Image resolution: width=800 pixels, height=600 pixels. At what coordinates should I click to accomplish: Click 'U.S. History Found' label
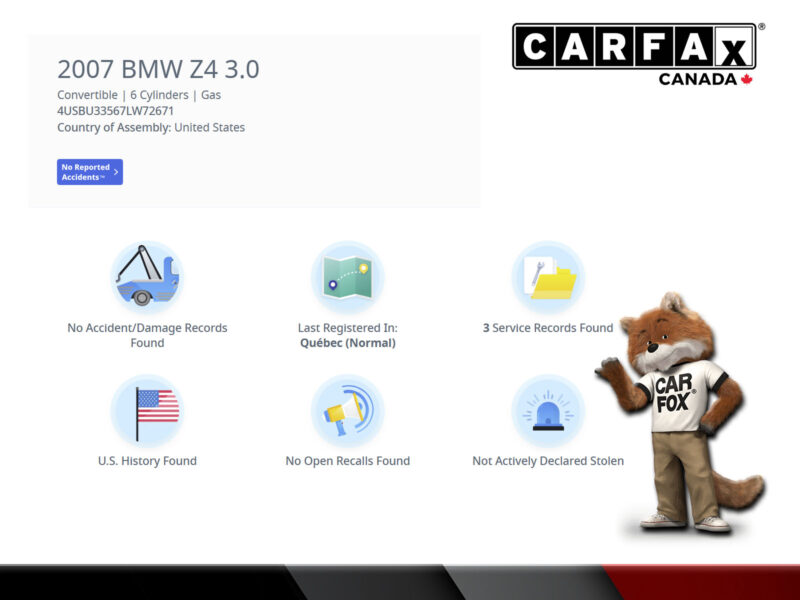pyautogui.click(x=147, y=461)
